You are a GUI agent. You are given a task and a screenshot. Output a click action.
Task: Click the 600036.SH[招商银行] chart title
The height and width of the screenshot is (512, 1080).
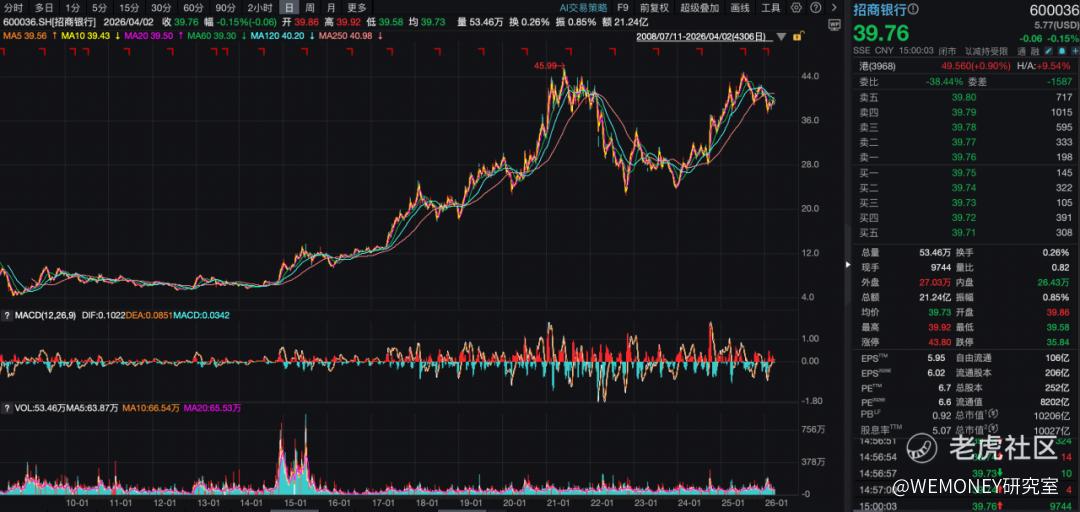(49, 21)
